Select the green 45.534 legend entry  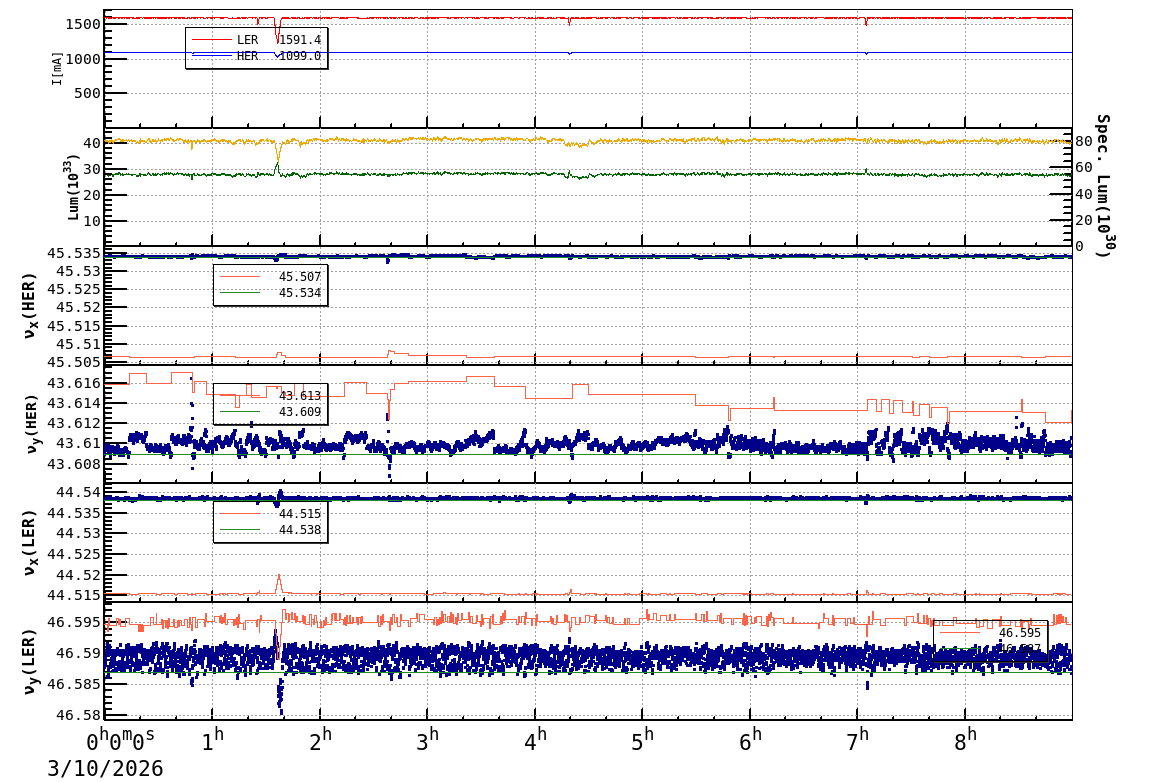(270, 293)
